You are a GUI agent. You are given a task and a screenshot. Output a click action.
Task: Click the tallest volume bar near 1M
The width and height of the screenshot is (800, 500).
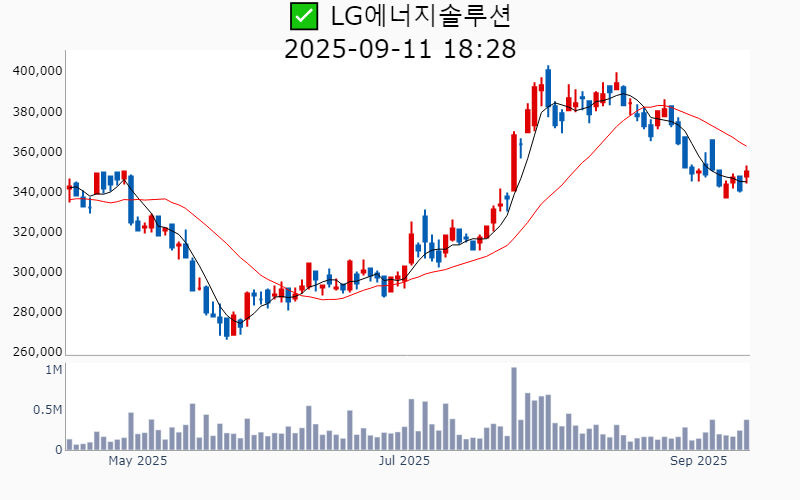[x=514, y=409]
